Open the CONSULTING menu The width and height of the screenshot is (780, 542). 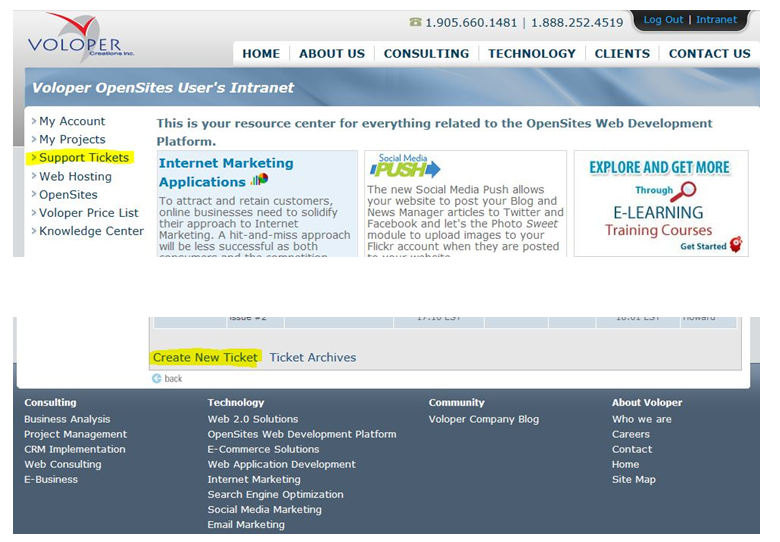coord(426,54)
